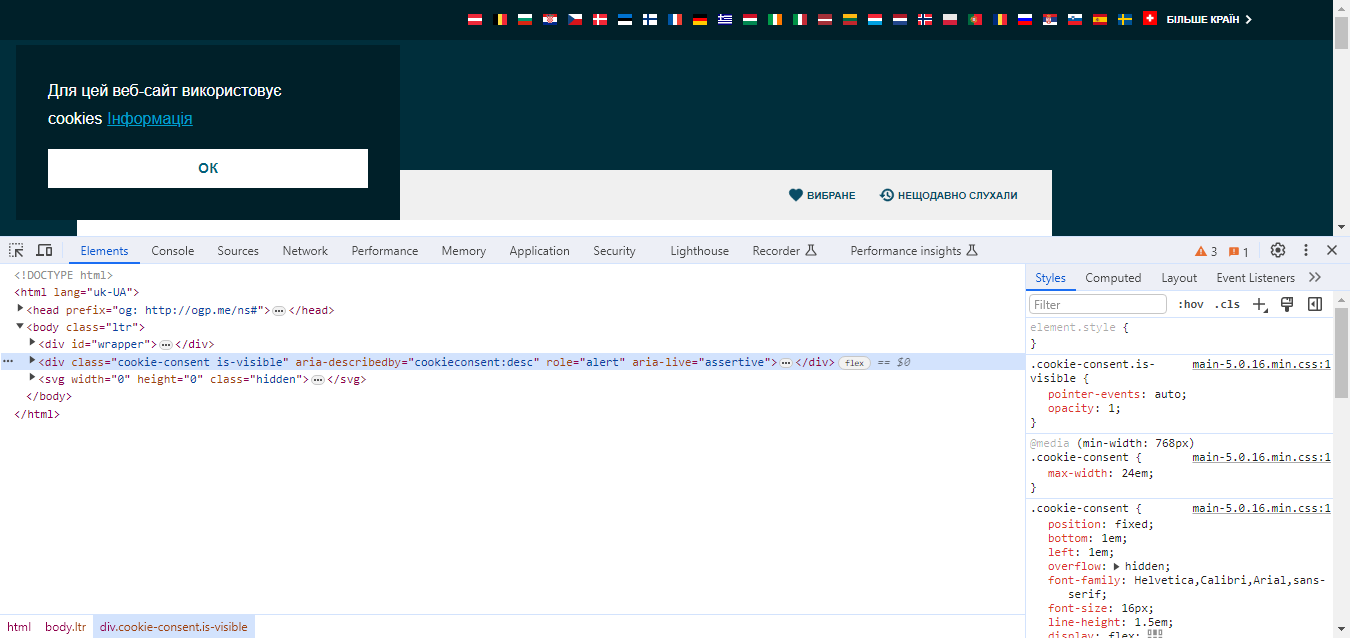
Task: Toggle the .cls class editor
Action: [1227, 304]
